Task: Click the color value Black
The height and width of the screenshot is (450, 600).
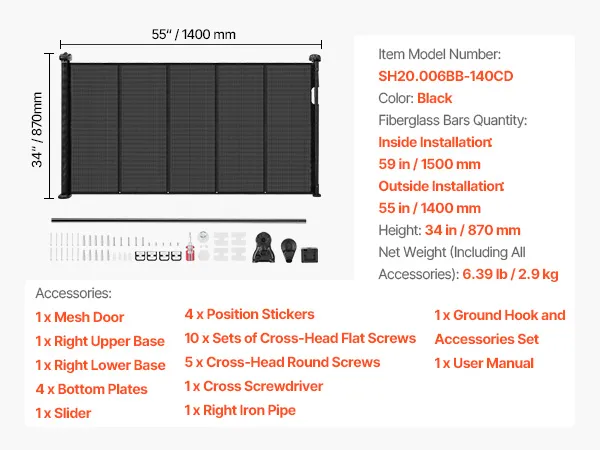Action: click(435, 98)
